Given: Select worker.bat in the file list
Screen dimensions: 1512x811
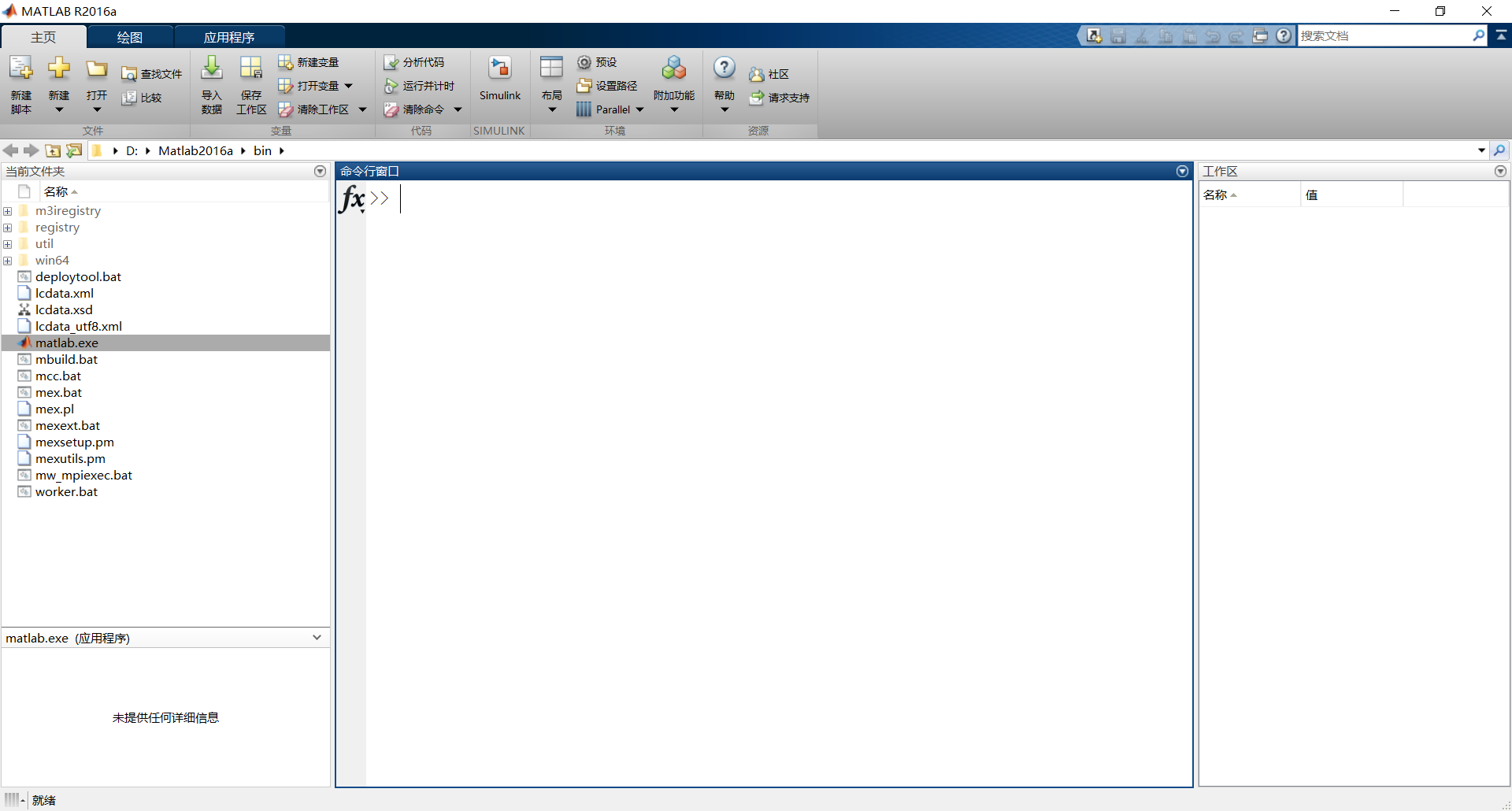Looking at the screenshot, I should (x=66, y=492).
